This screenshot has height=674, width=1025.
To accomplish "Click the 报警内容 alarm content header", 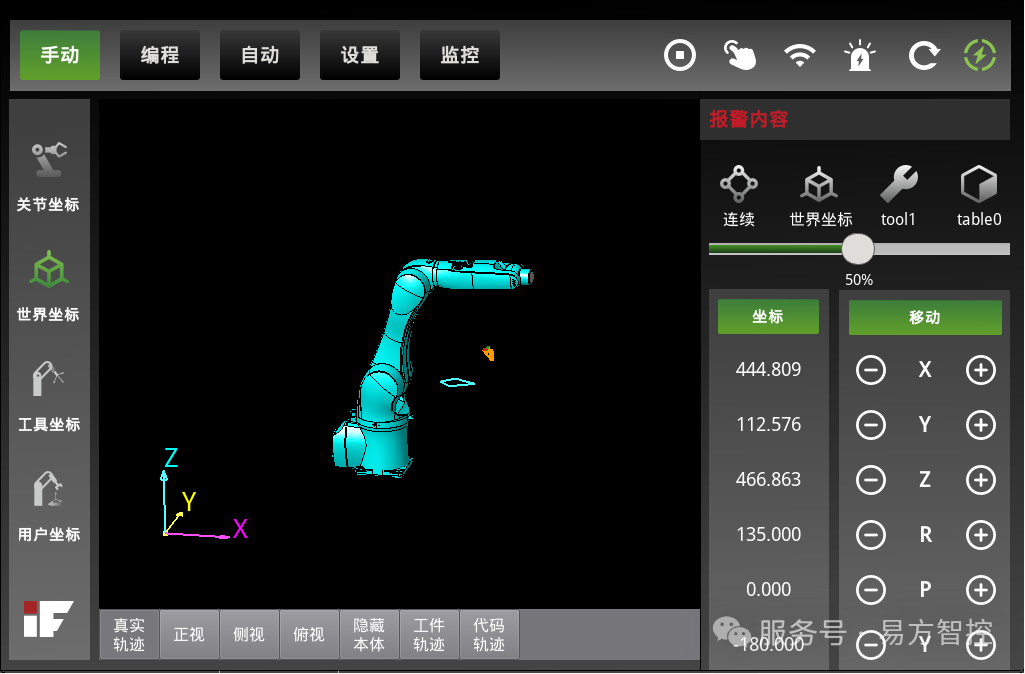I will click(748, 120).
